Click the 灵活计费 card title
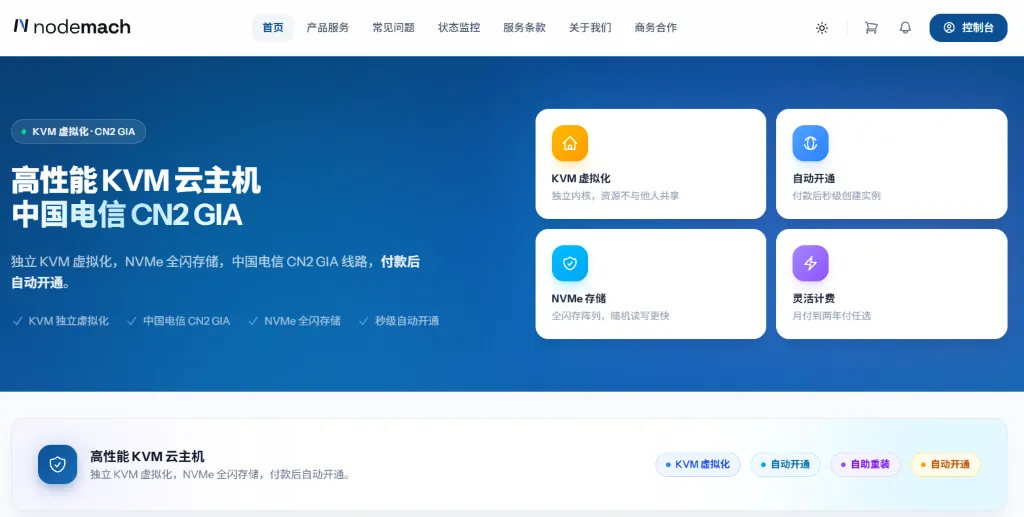The image size is (1024, 517). [x=814, y=298]
